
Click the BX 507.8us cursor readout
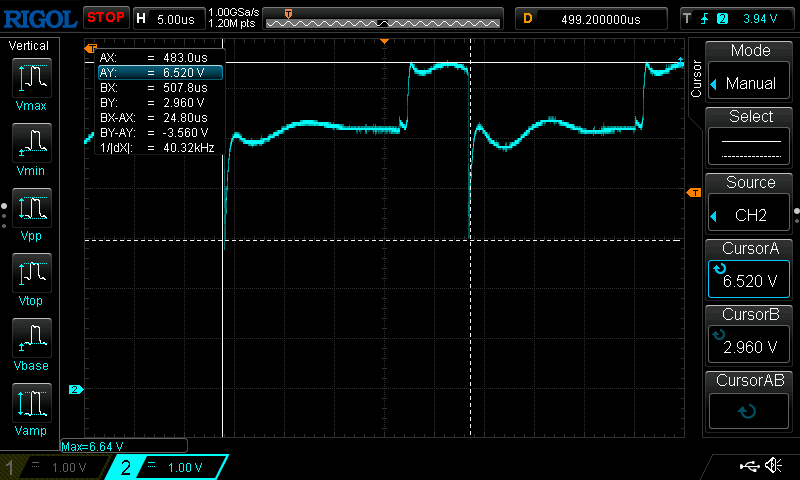pos(159,88)
